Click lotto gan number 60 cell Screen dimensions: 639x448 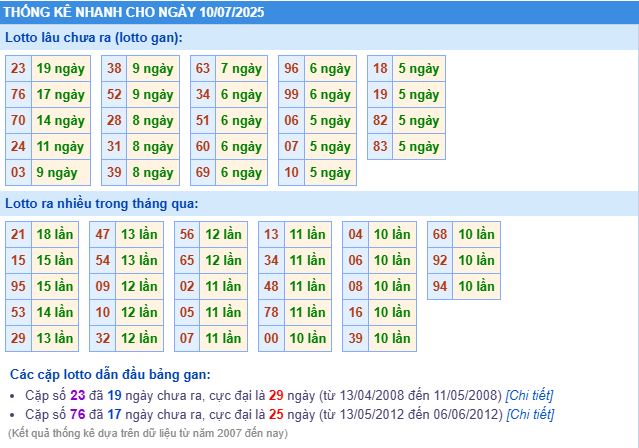[x=203, y=146]
